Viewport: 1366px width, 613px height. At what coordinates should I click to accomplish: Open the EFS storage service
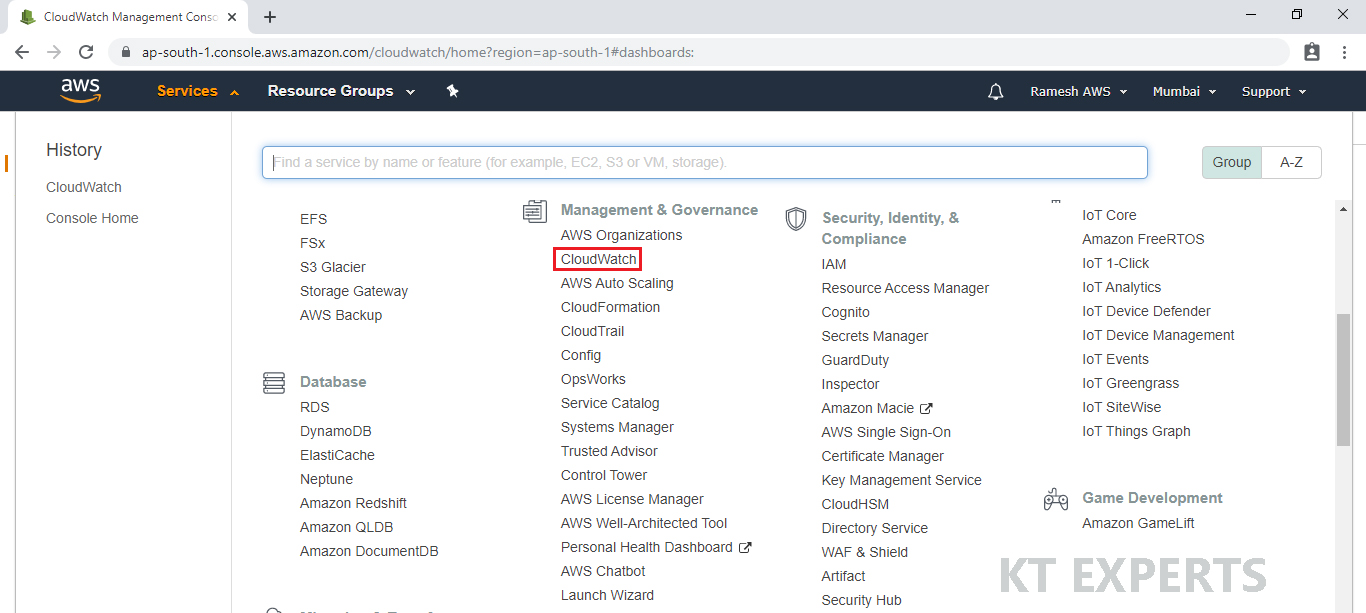pyautogui.click(x=313, y=219)
